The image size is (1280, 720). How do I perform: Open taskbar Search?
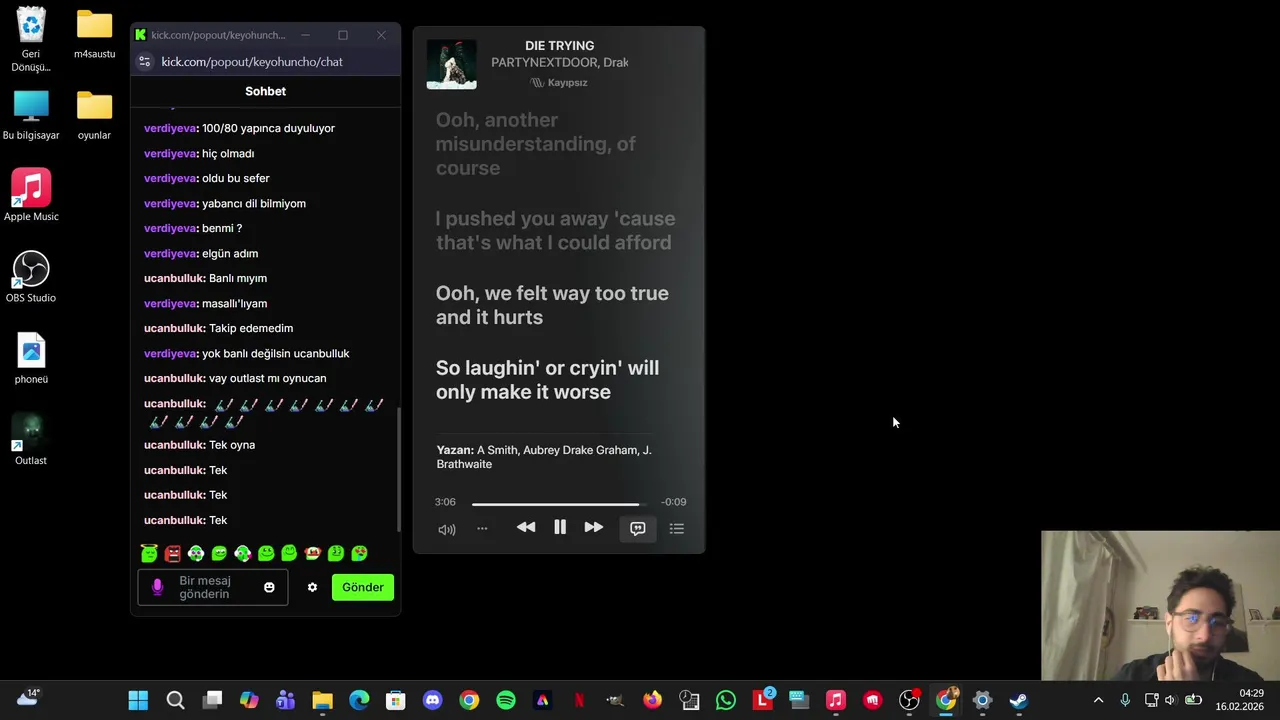pos(175,700)
